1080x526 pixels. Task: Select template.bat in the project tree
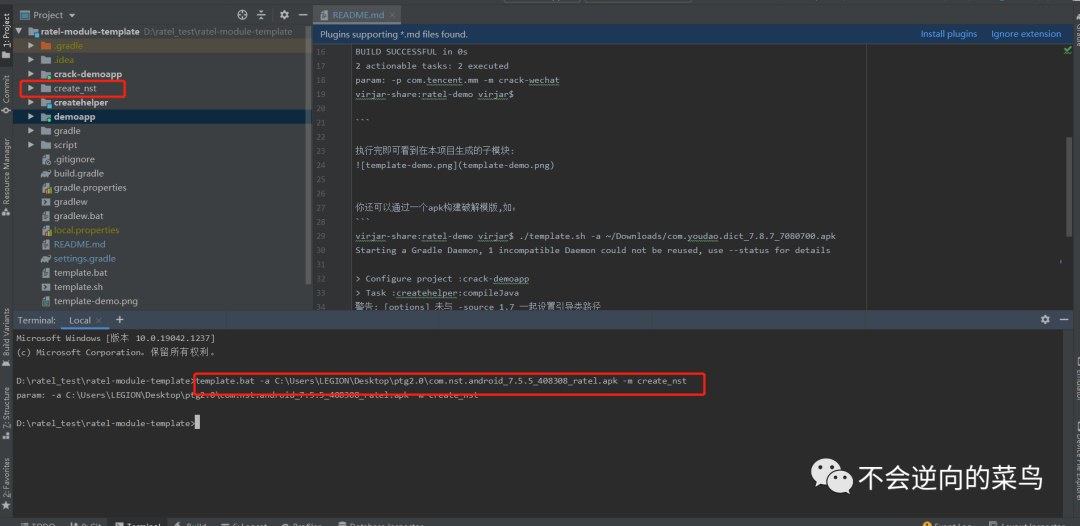pos(81,273)
